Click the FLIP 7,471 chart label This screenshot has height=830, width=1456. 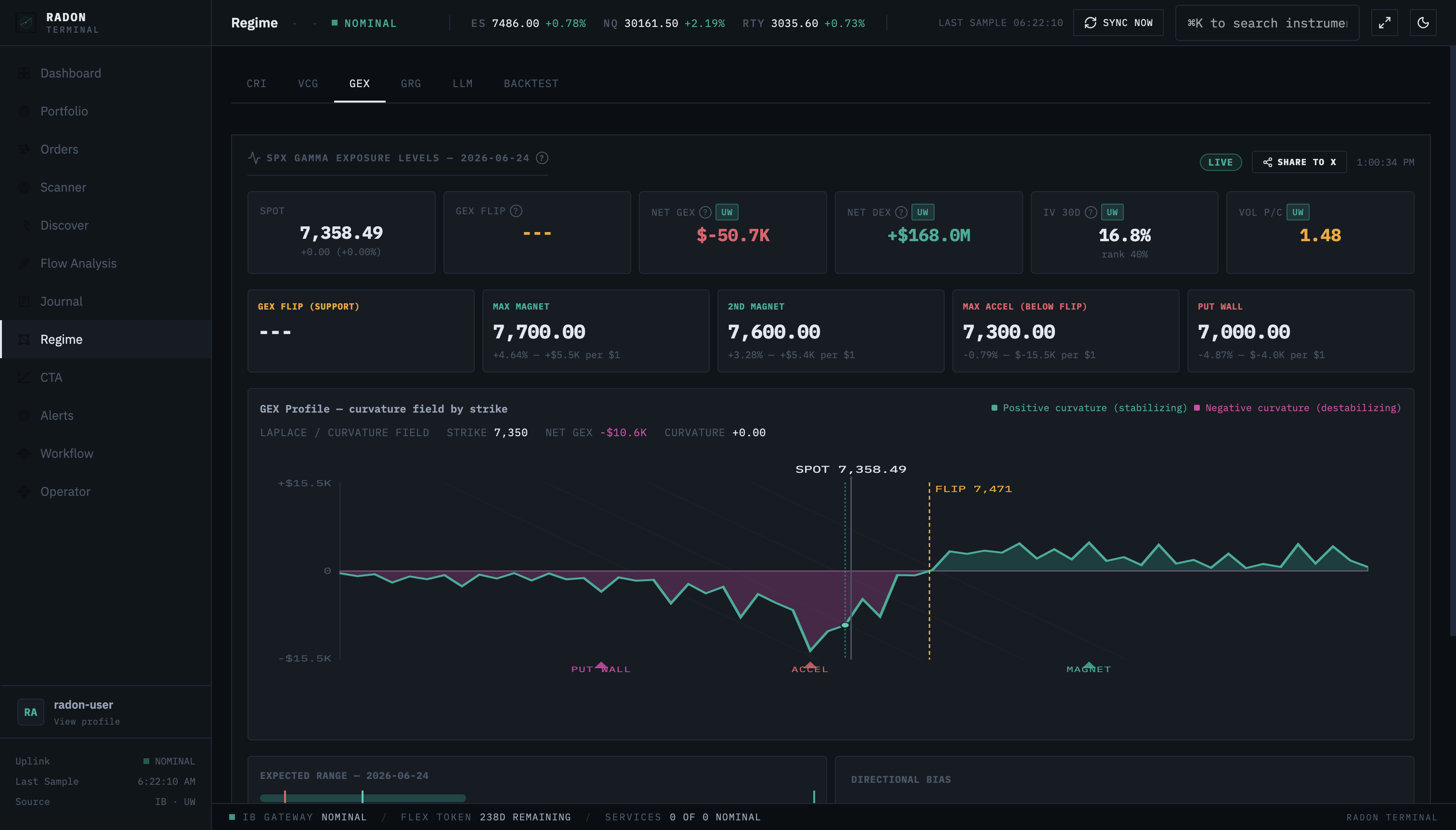tap(973, 489)
